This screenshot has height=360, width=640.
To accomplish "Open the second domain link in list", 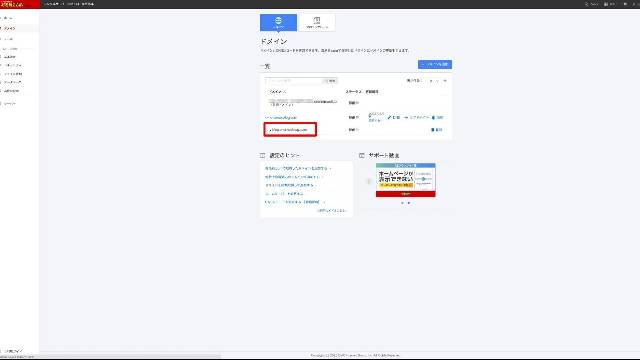I will click(281, 118).
